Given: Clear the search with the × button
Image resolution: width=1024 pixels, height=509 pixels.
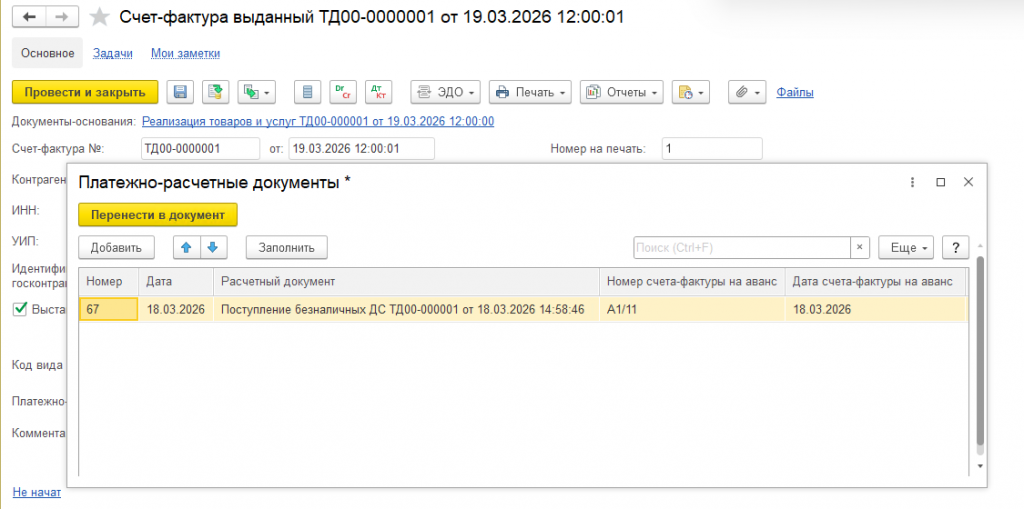Looking at the screenshot, I should (x=859, y=248).
